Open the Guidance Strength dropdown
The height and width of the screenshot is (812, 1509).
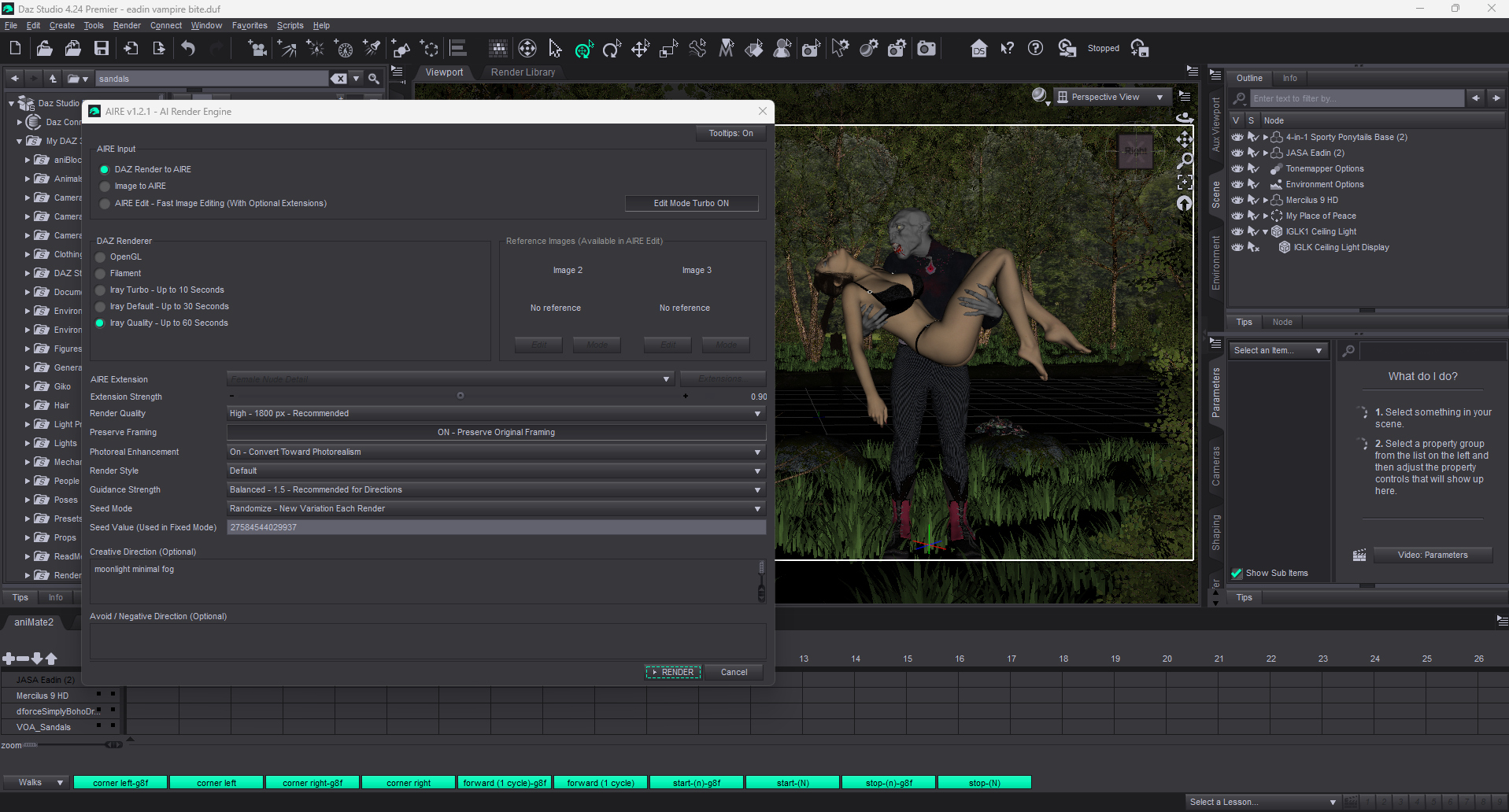tap(496, 489)
